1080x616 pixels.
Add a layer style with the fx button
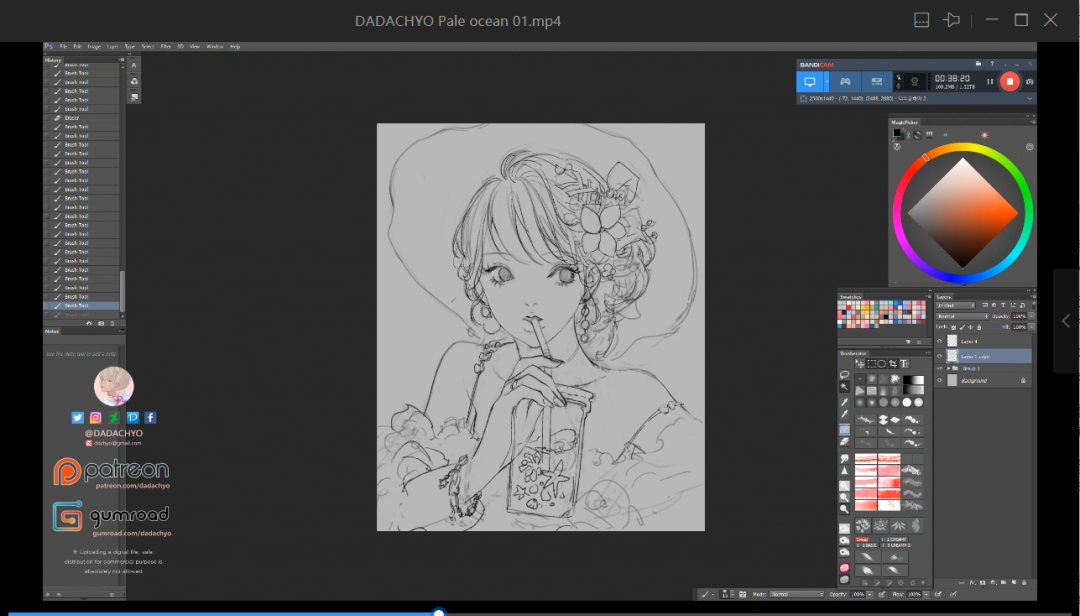(972, 582)
